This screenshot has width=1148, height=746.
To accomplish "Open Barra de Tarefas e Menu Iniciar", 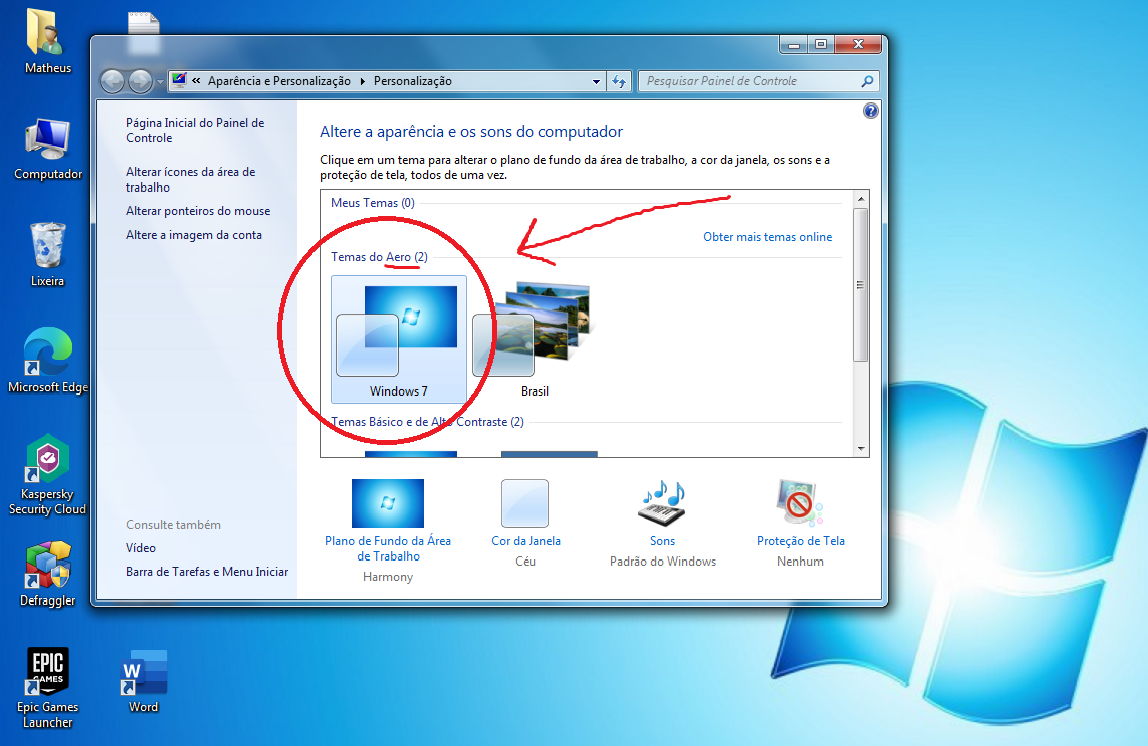I will (x=206, y=572).
